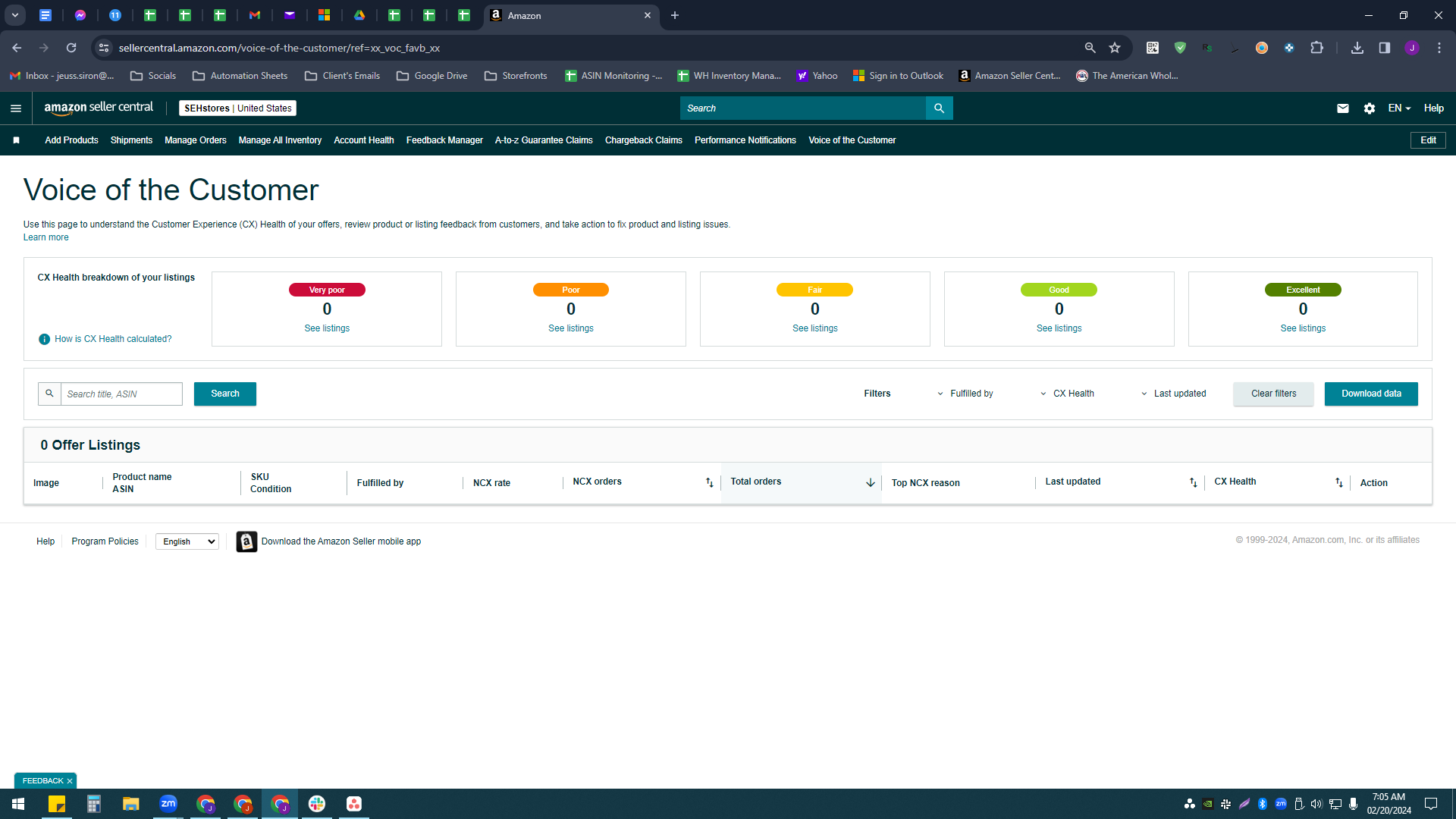This screenshot has height=819, width=1456.
Task: Open Performance Notifications
Action: click(x=745, y=140)
